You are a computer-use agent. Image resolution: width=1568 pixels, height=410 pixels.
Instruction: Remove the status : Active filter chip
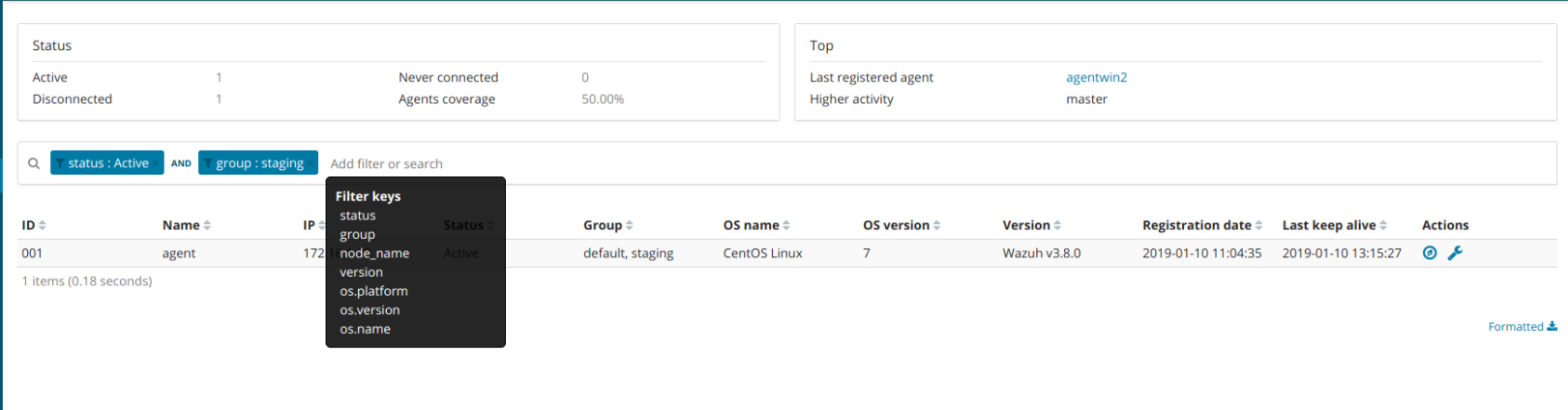click(157, 163)
